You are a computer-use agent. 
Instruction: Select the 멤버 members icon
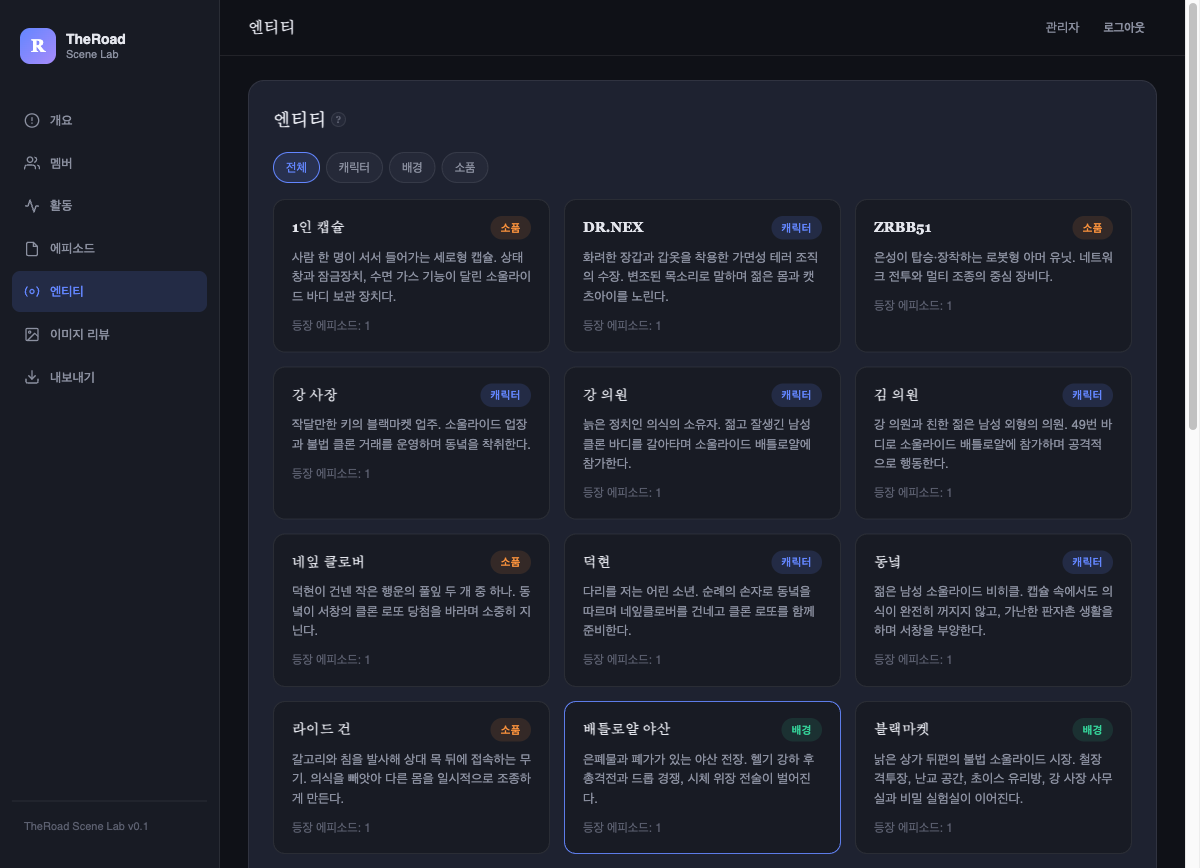pos(32,163)
